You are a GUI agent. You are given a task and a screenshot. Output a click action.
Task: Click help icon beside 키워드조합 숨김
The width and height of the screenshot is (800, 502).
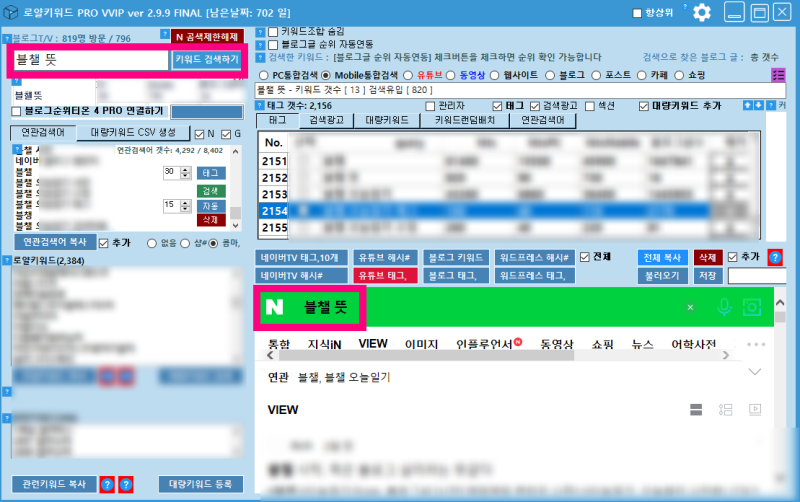(x=260, y=32)
